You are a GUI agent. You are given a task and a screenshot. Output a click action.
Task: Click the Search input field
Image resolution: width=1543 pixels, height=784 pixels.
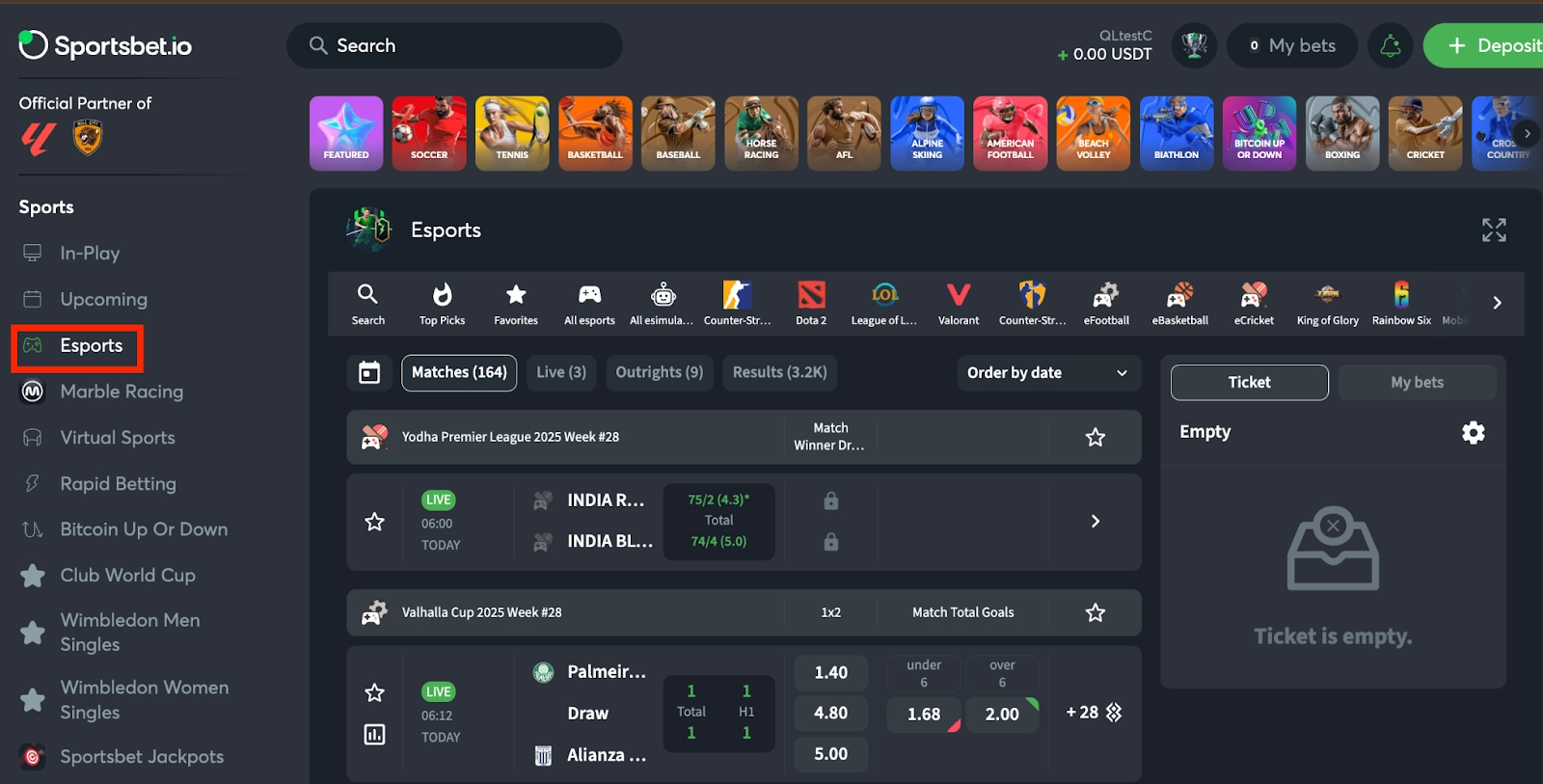tap(454, 45)
